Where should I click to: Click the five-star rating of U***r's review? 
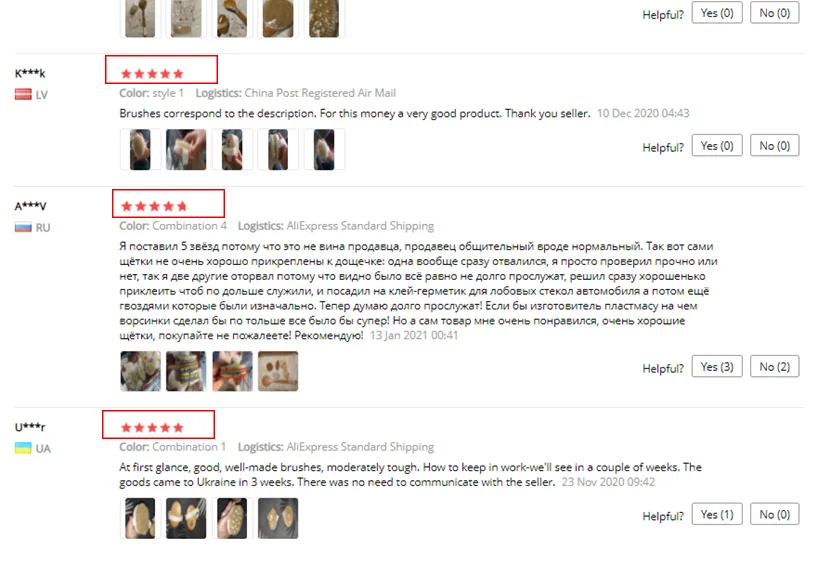pos(152,428)
